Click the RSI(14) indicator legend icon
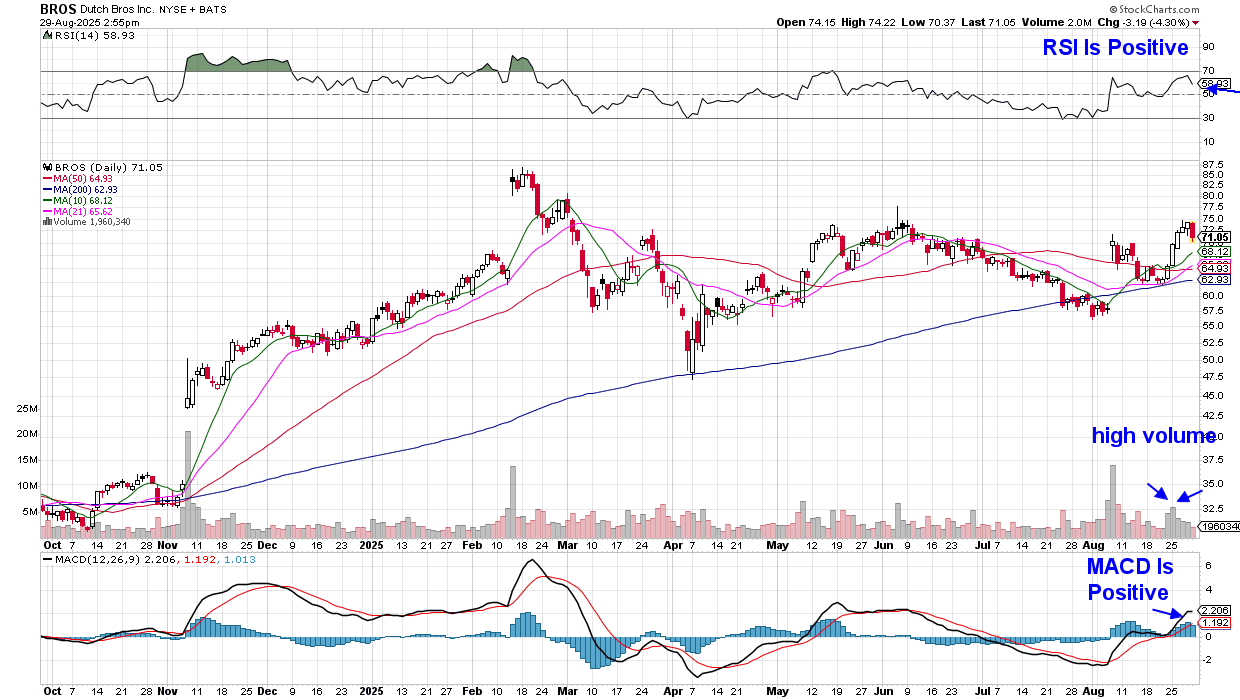The width and height of the screenshot is (1240, 700). (x=45, y=35)
